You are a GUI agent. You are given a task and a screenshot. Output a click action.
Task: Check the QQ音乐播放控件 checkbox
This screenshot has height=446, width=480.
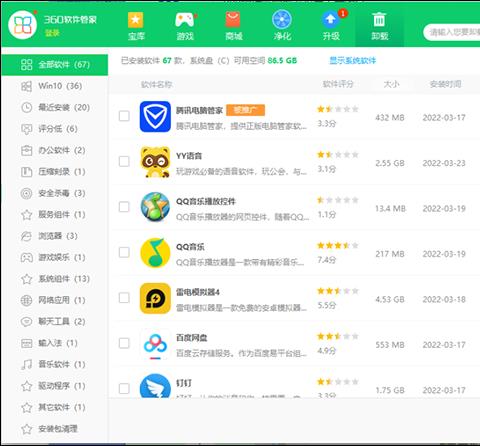pos(124,207)
